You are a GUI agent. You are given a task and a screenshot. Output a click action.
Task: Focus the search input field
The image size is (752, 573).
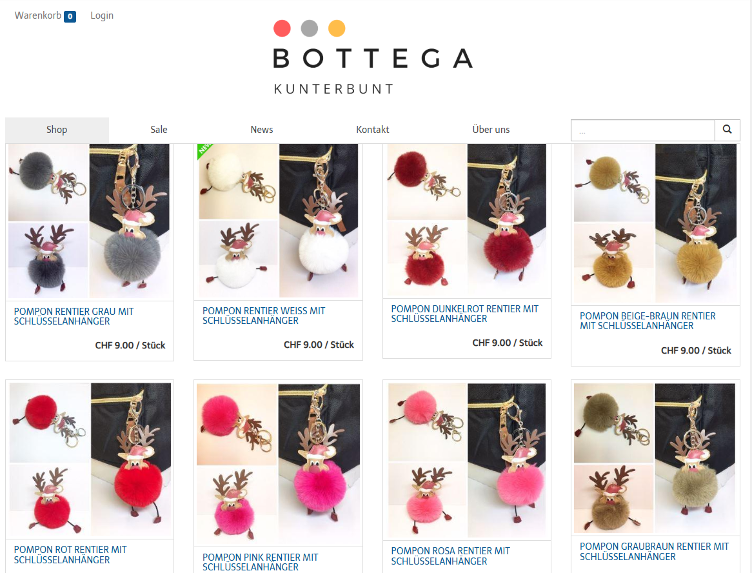point(643,130)
